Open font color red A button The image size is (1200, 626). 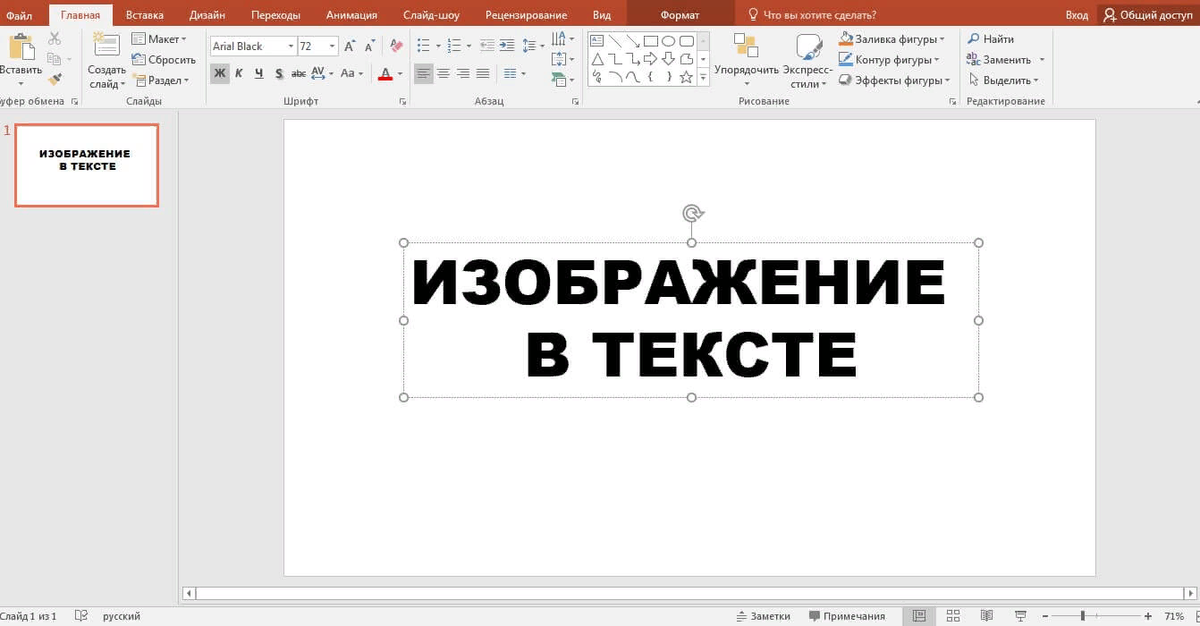pos(386,73)
